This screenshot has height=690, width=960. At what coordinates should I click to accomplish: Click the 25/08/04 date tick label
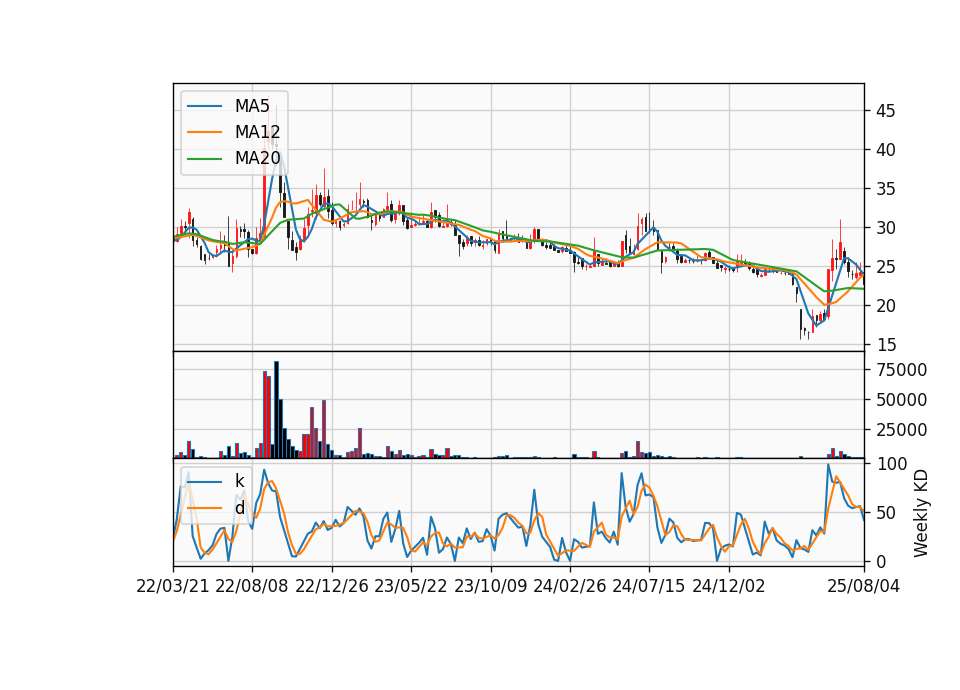[x=864, y=586]
